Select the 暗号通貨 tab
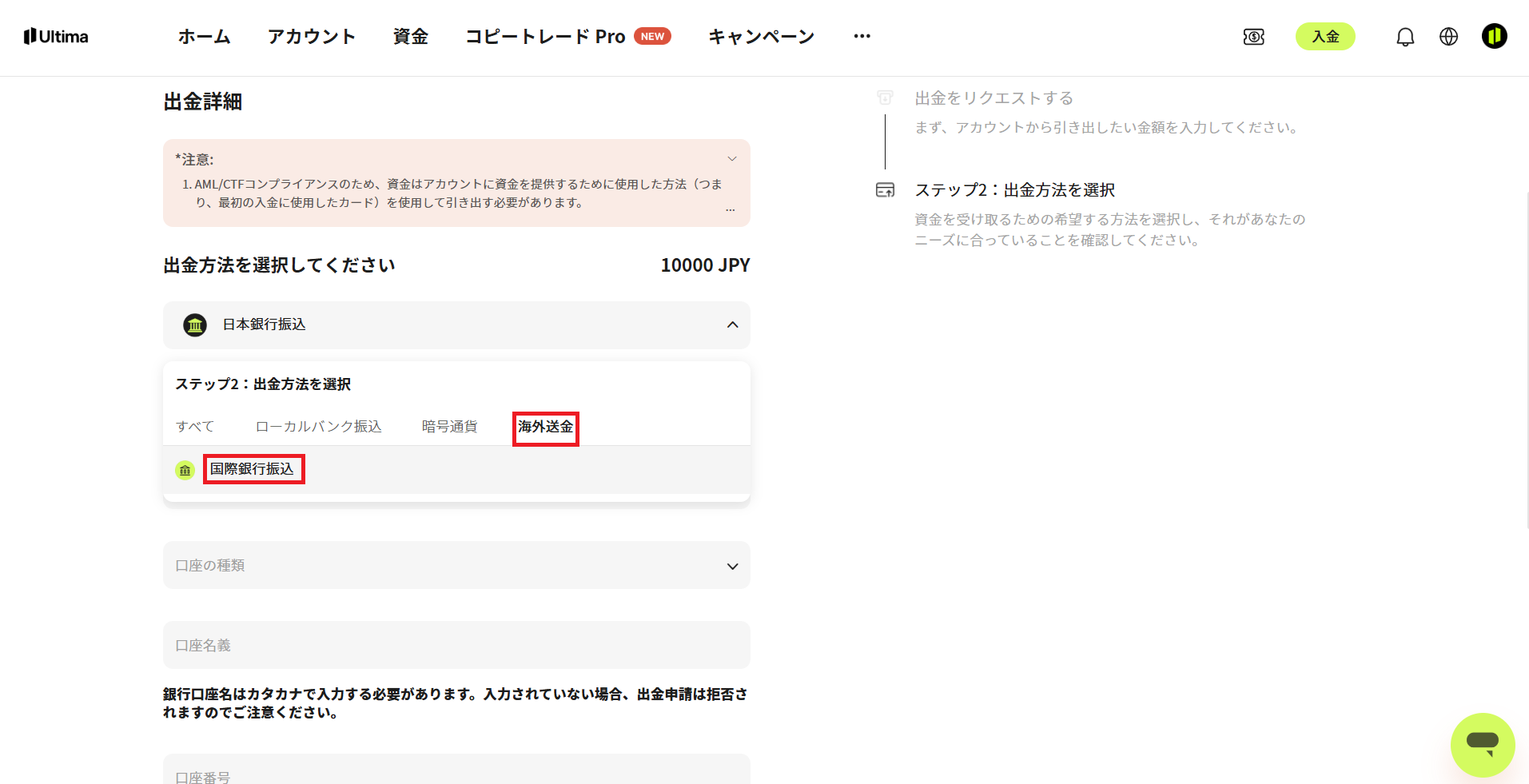This screenshot has width=1529, height=784. 450,427
